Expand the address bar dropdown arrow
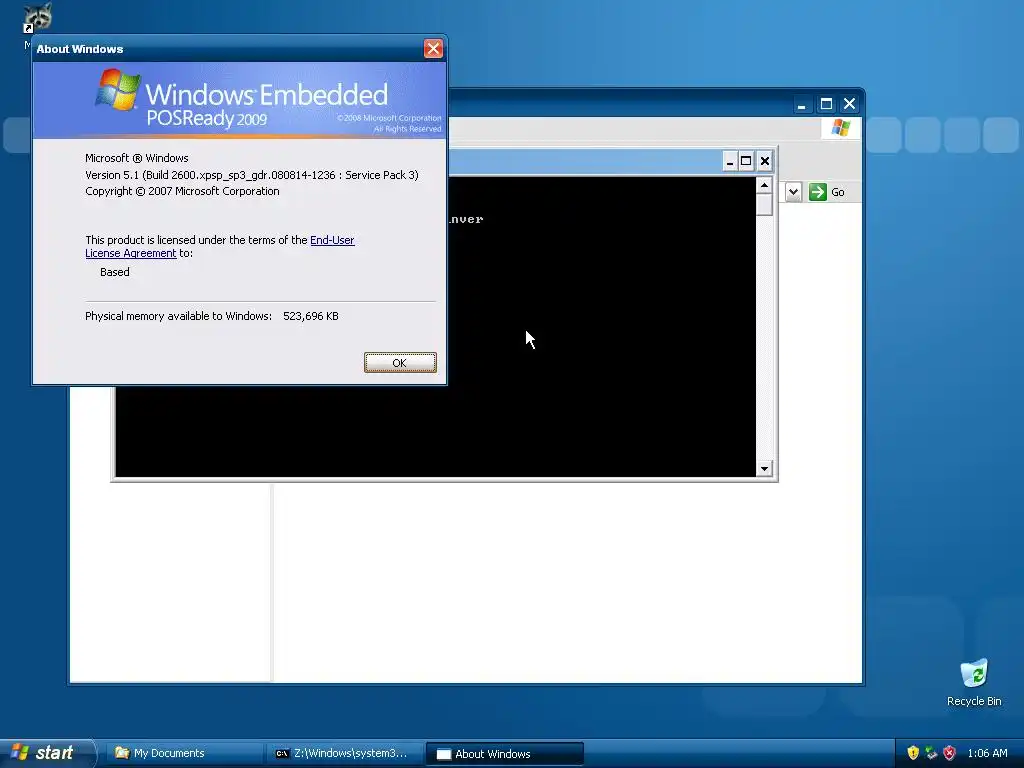The width and height of the screenshot is (1024, 768). pyautogui.click(x=793, y=192)
